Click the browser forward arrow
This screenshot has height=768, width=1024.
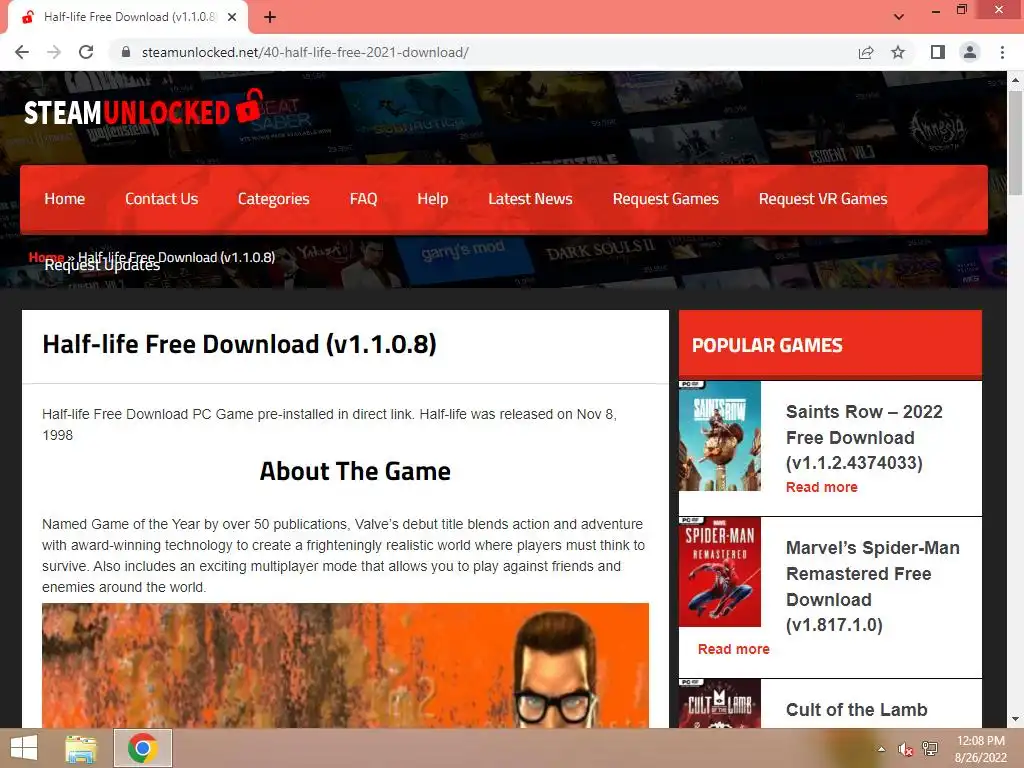[54, 52]
